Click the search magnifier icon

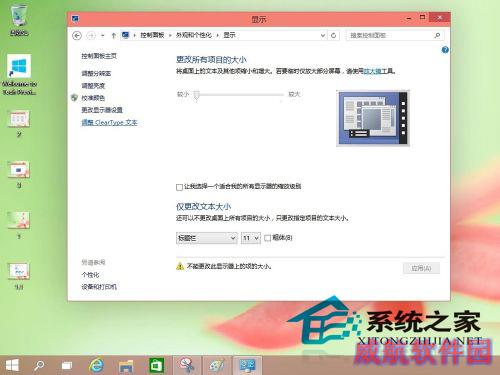(x=437, y=35)
